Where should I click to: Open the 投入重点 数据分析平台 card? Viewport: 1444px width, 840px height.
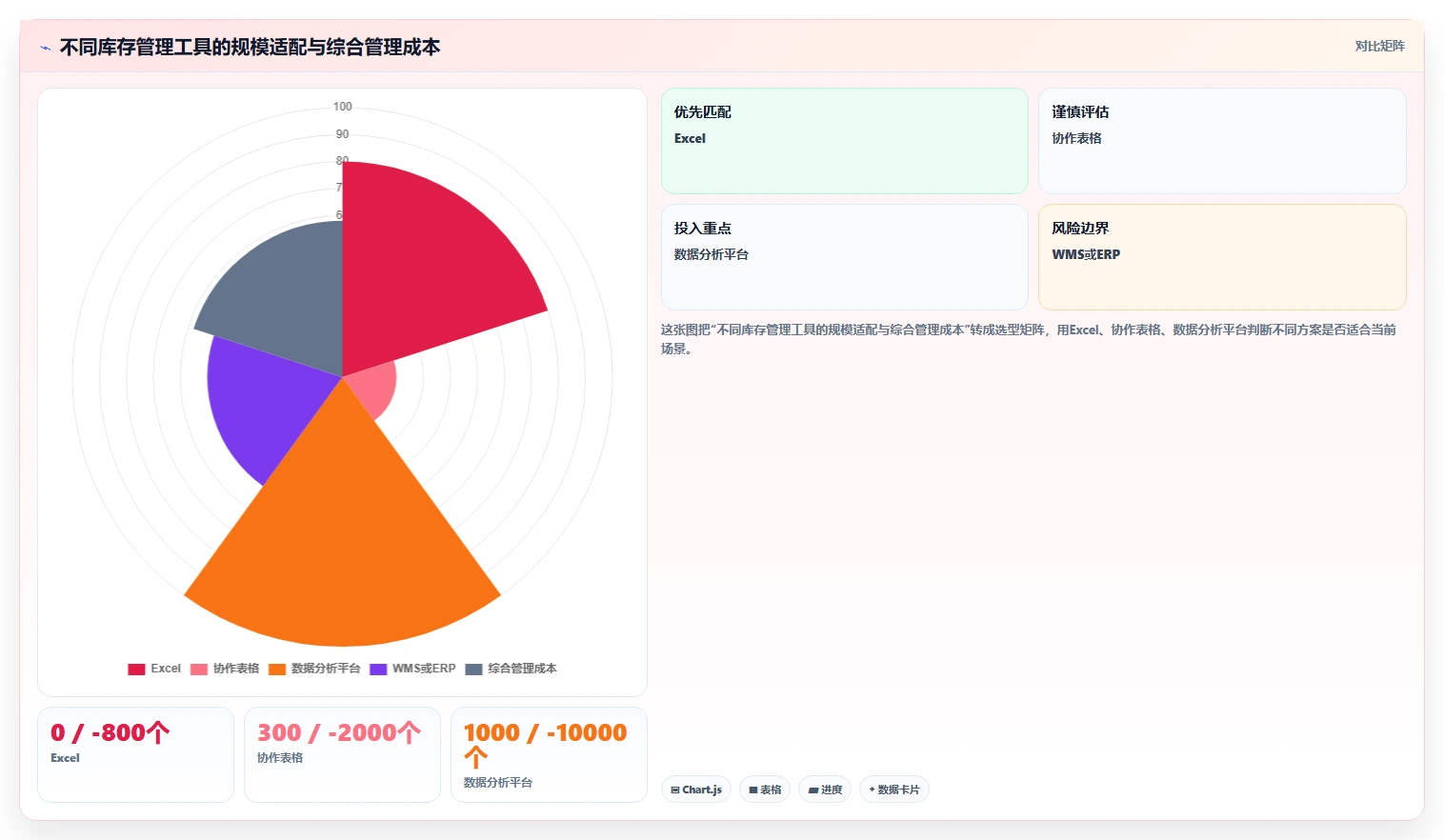[x=845, y=257]
